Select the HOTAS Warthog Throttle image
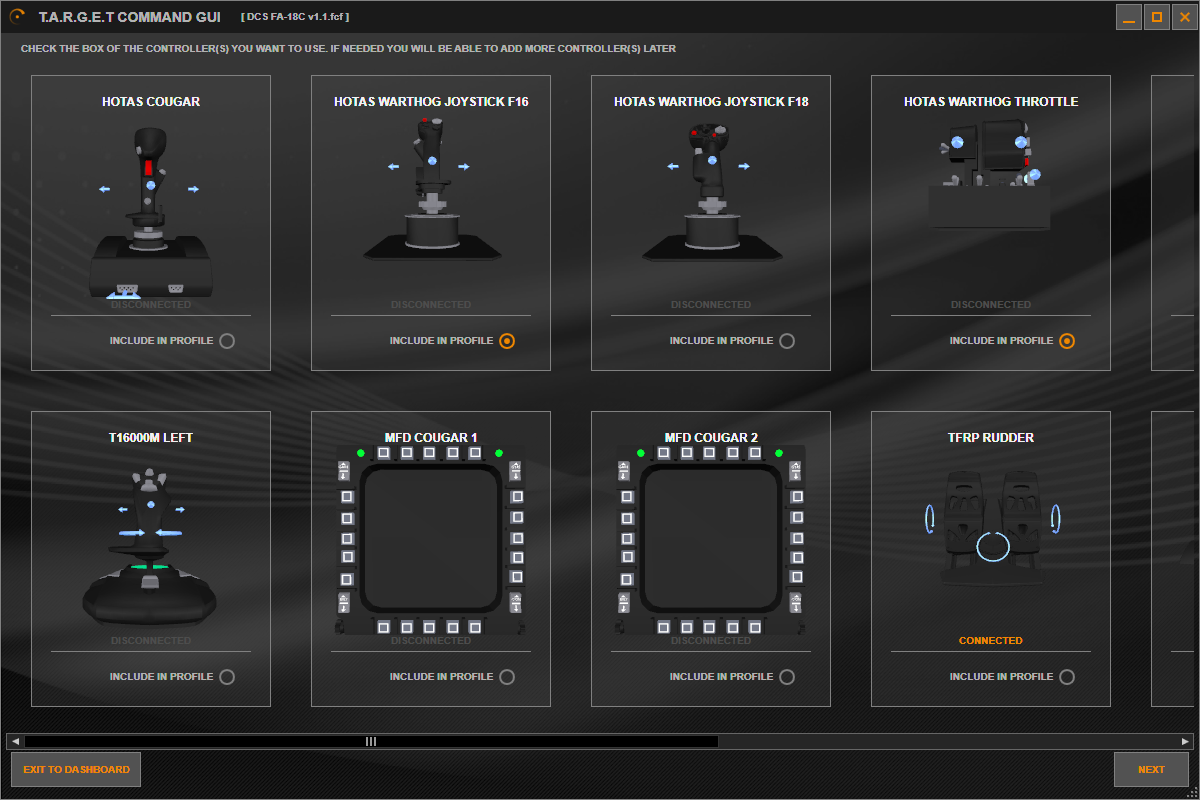 click(991, 175)
